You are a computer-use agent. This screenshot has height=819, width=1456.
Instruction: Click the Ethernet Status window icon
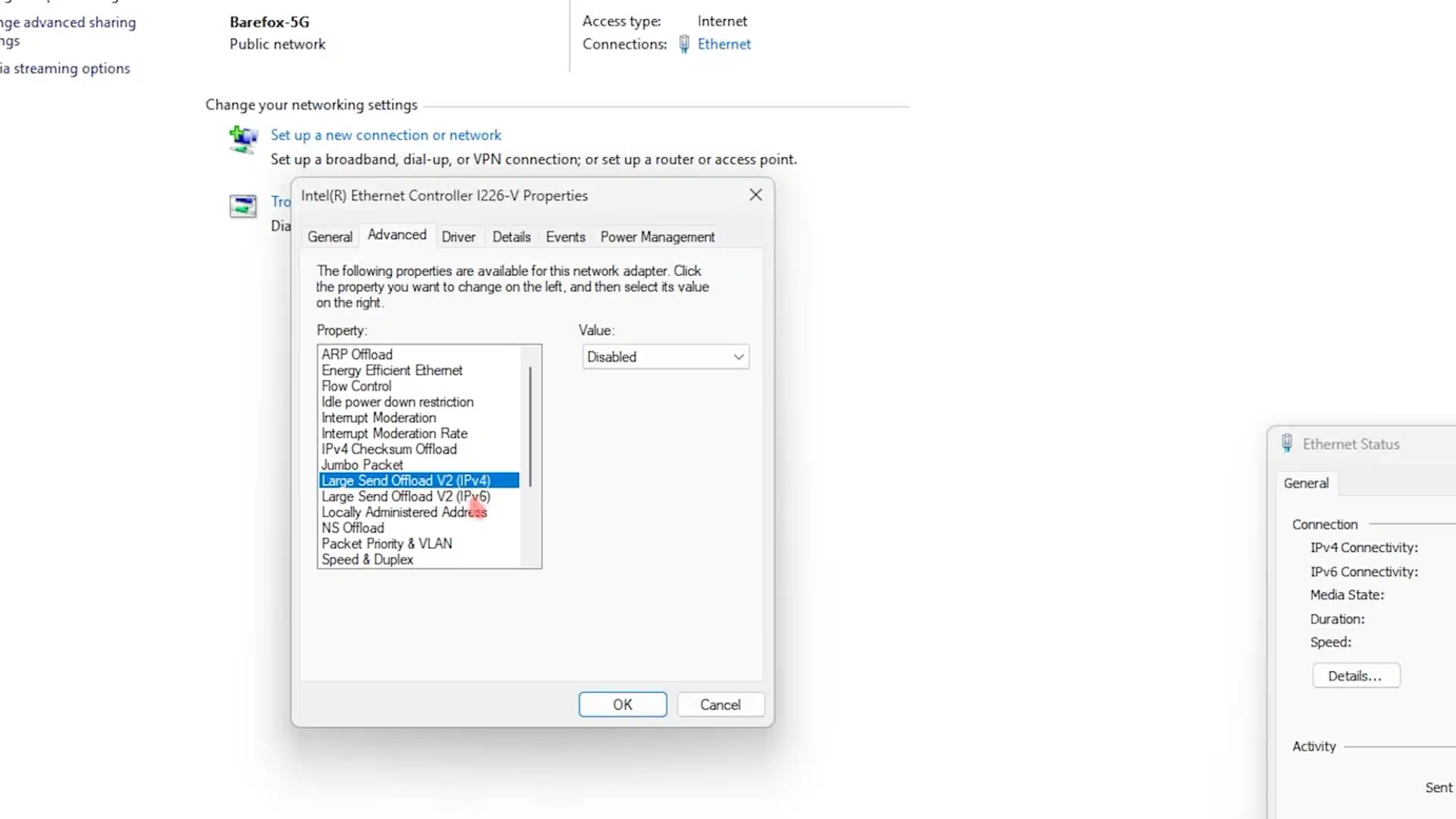pyautogui.click(x=1287, y=444)
